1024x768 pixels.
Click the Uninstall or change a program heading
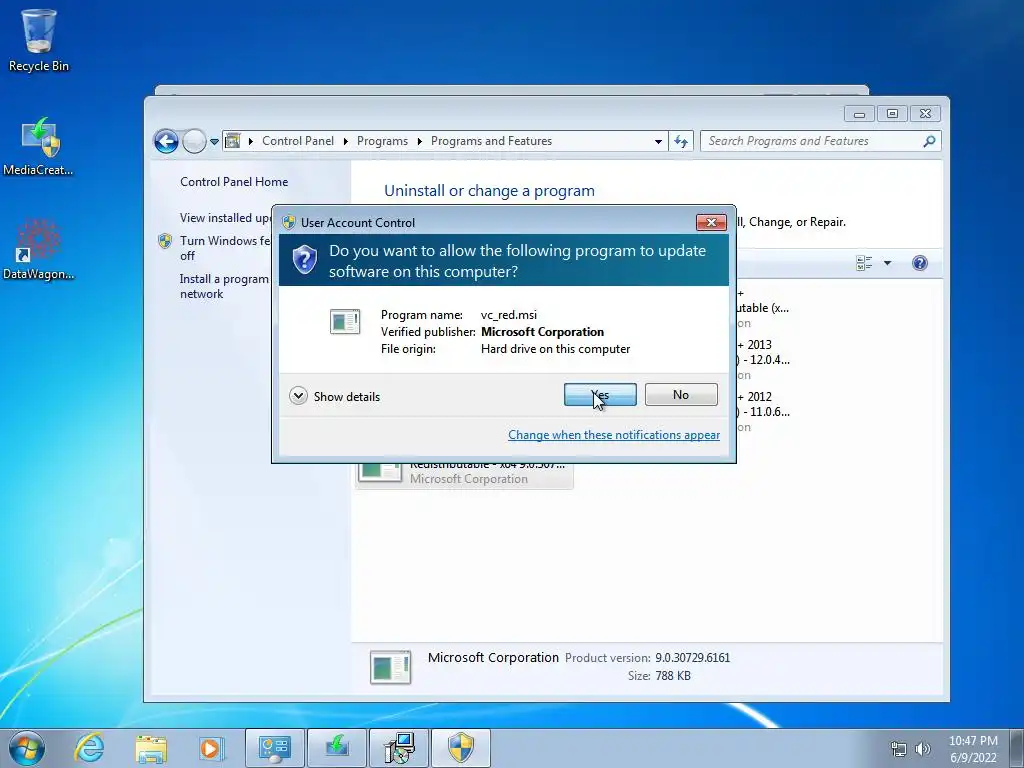(489, 191)
